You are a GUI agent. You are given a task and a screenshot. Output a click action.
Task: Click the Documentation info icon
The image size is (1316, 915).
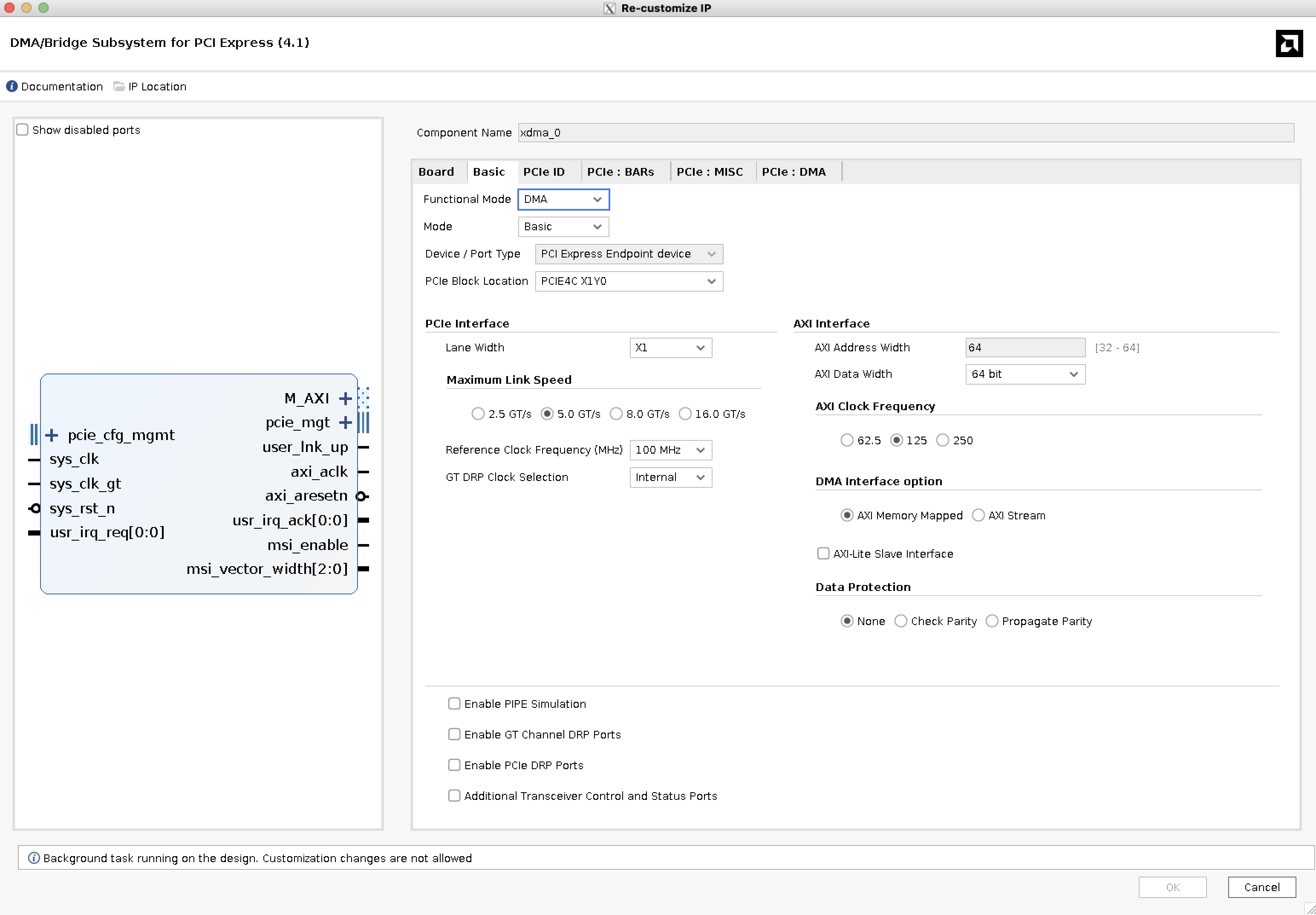tap(12, 87)
